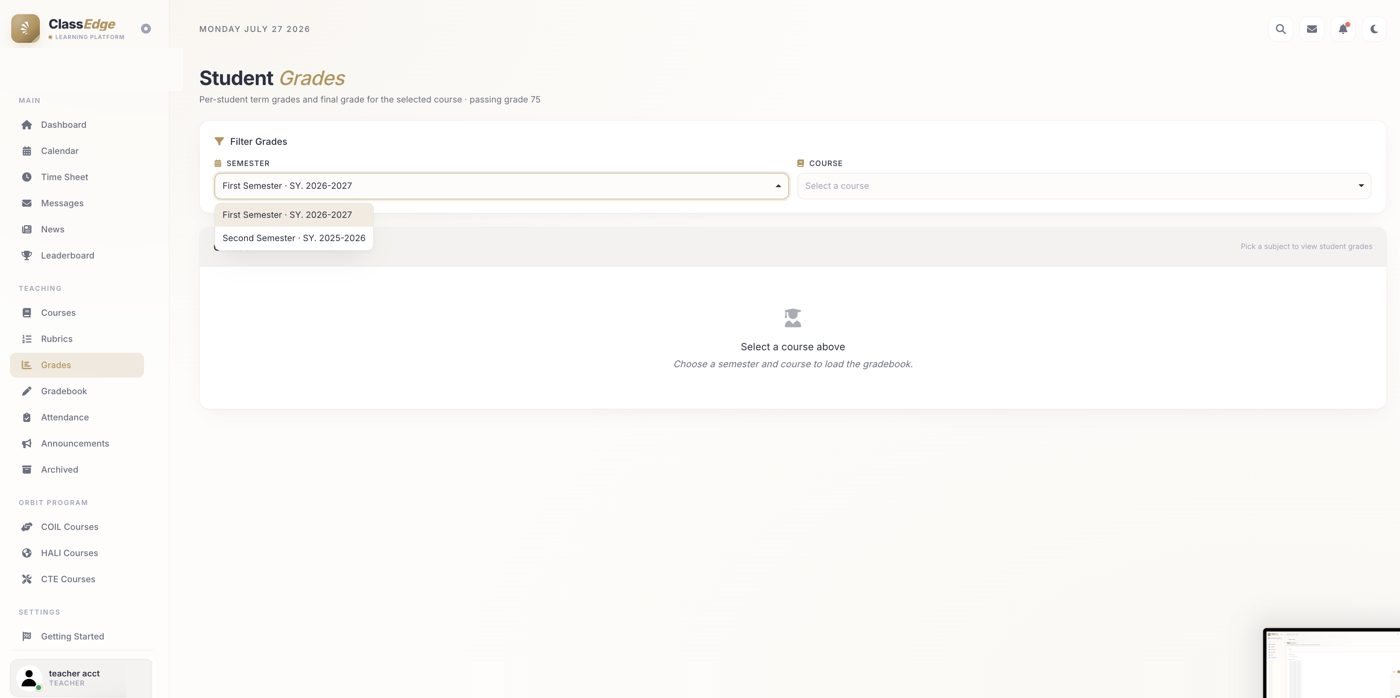Click the Rubrics list icon
Screen dimensions: 1400x698
(27, 339)
